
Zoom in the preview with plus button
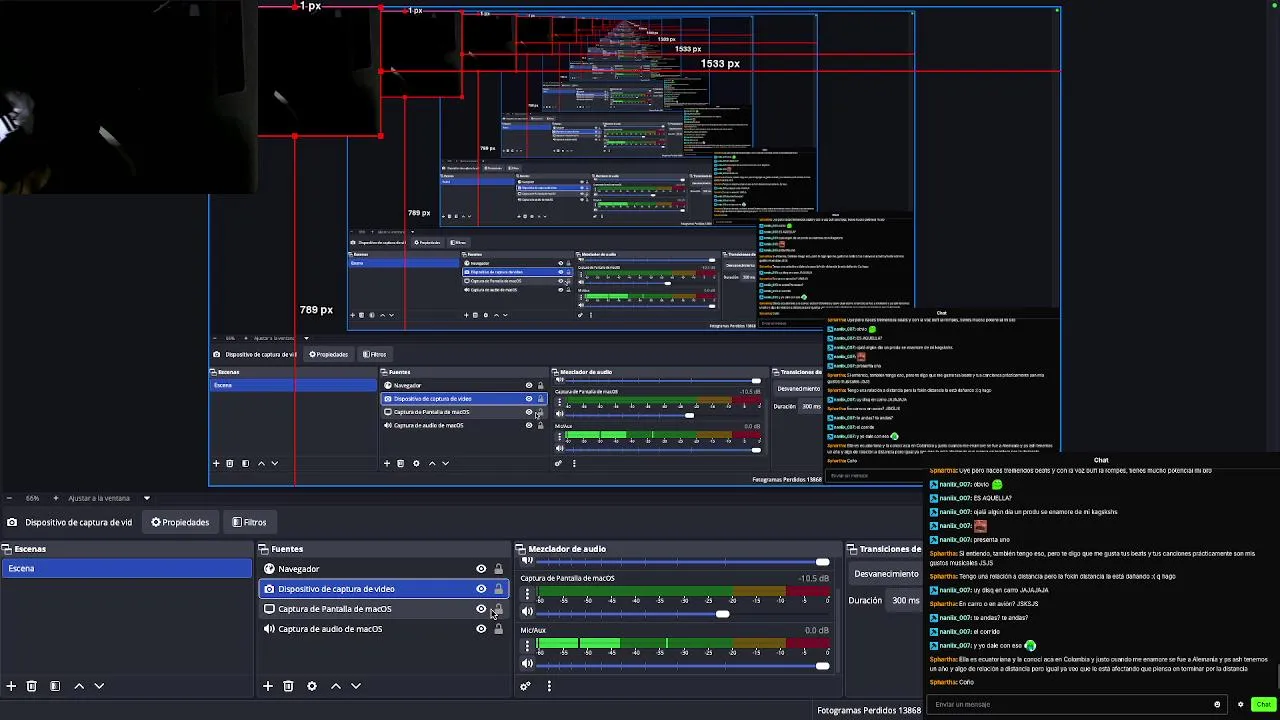(x=57, y=498)
